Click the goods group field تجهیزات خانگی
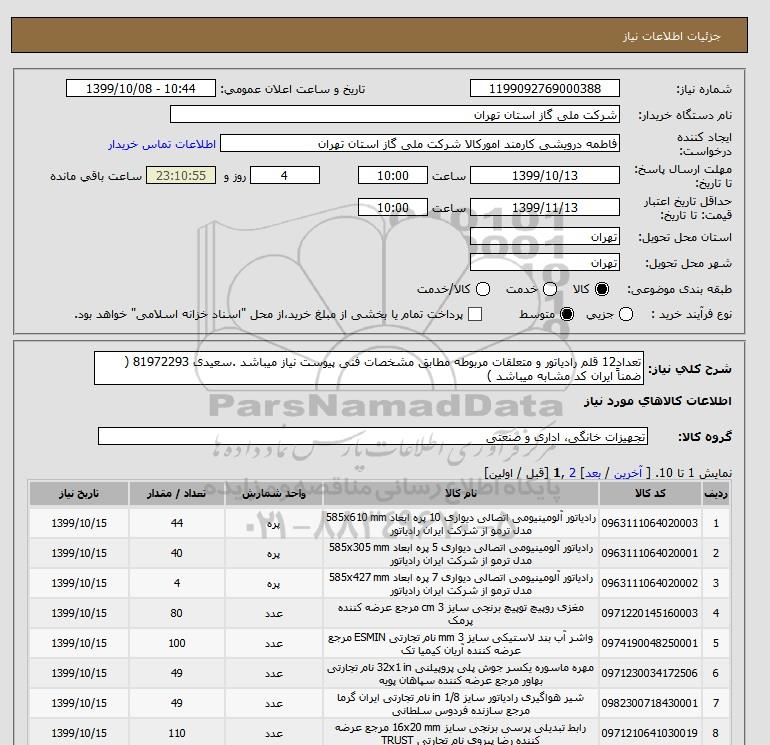This screenshot has width=770, height=745. click(373, 436)
